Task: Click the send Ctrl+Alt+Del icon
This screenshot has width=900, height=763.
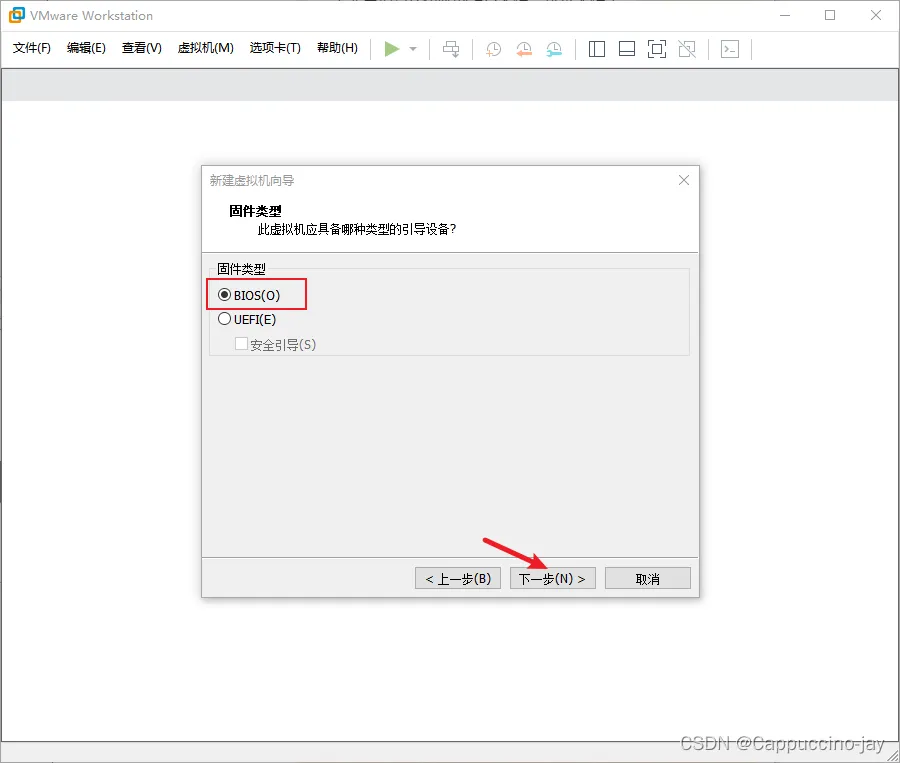Action: 451,49
